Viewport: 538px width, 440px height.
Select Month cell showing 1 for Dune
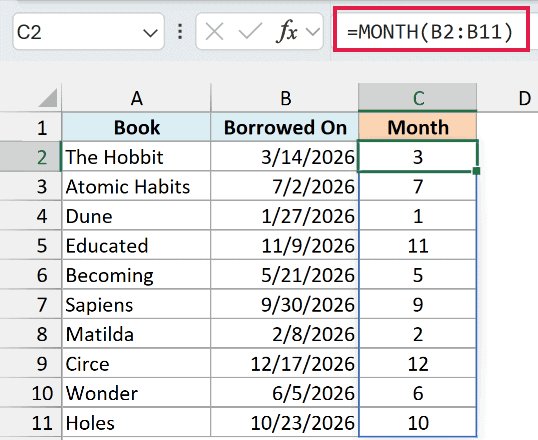coord(418,216)
